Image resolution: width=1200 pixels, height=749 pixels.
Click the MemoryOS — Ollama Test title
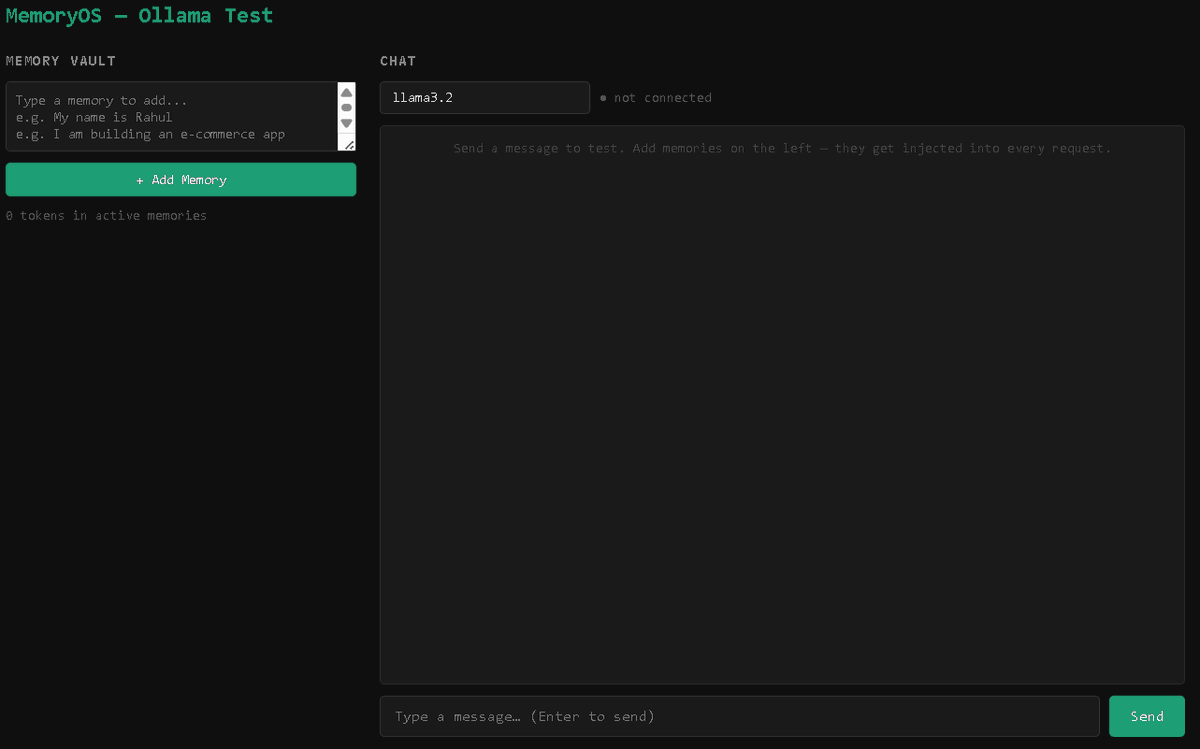[139, 16]
